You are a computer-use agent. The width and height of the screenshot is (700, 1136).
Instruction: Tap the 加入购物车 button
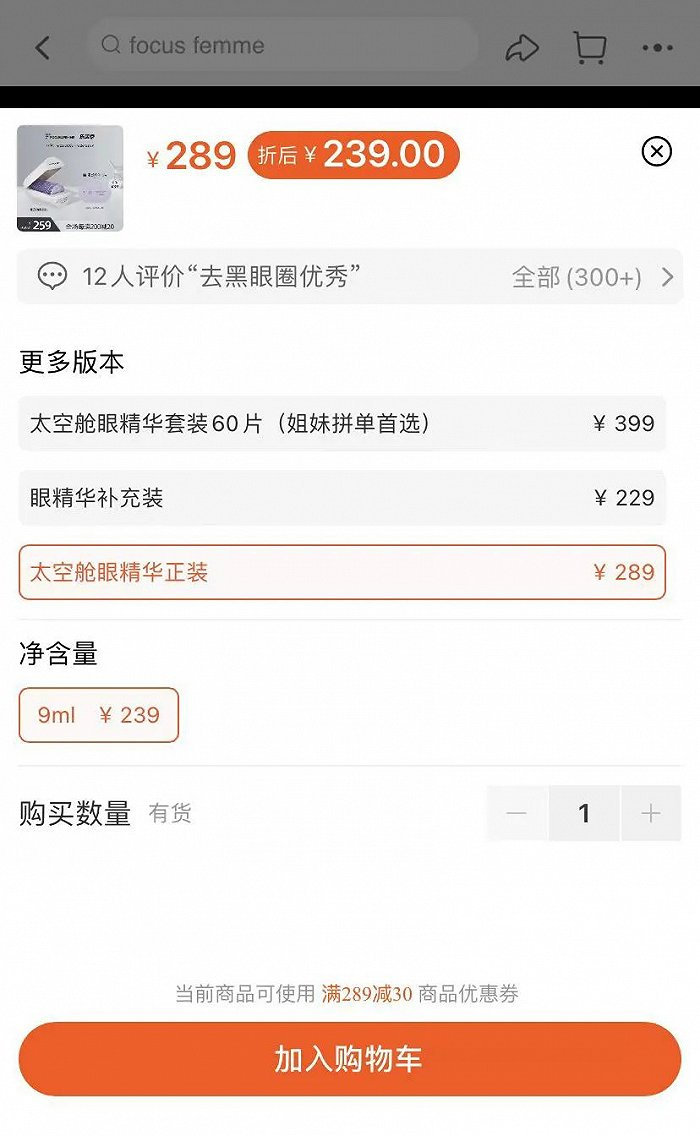350,1059
